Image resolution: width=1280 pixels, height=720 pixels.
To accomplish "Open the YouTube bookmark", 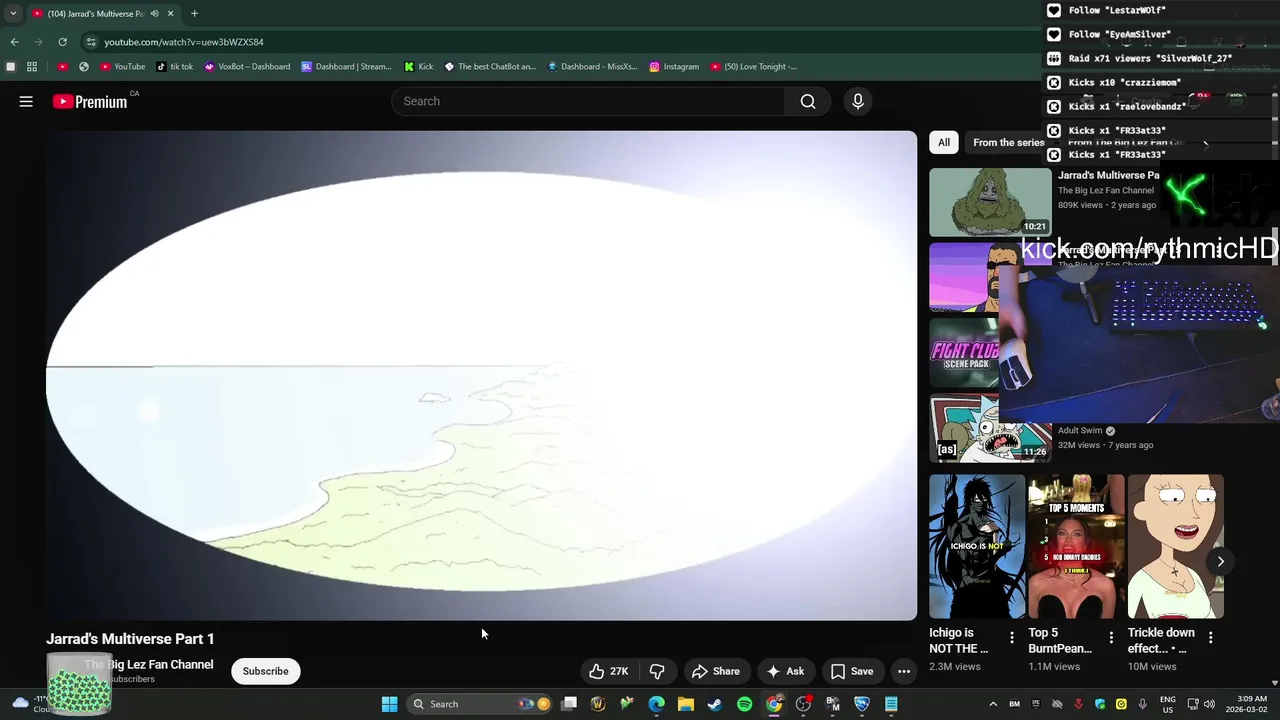I will pos(122,67).
